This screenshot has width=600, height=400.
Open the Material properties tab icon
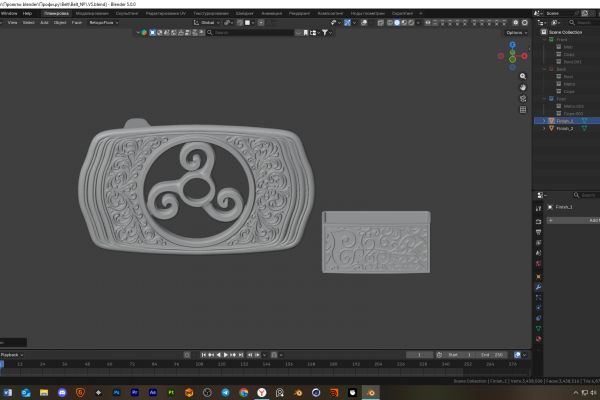pyautogui.click(x=538, y=339)
